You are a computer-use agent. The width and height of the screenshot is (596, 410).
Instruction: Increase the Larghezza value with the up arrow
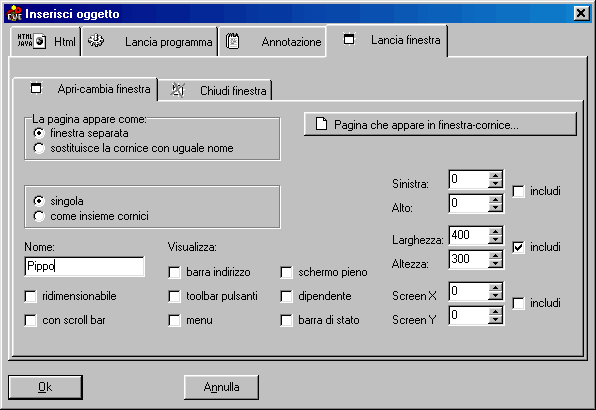click(x=495, y=231)
